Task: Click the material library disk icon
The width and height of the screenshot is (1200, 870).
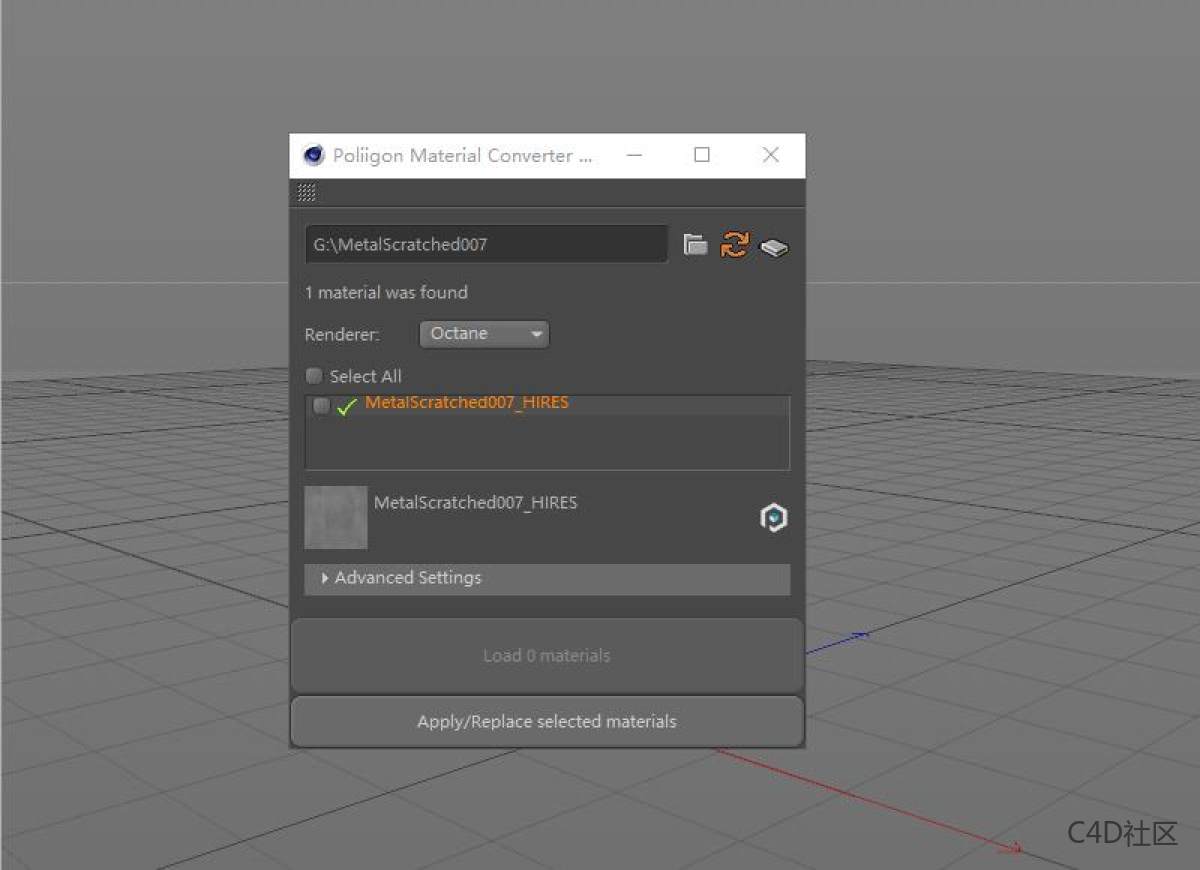Action: 773,246
